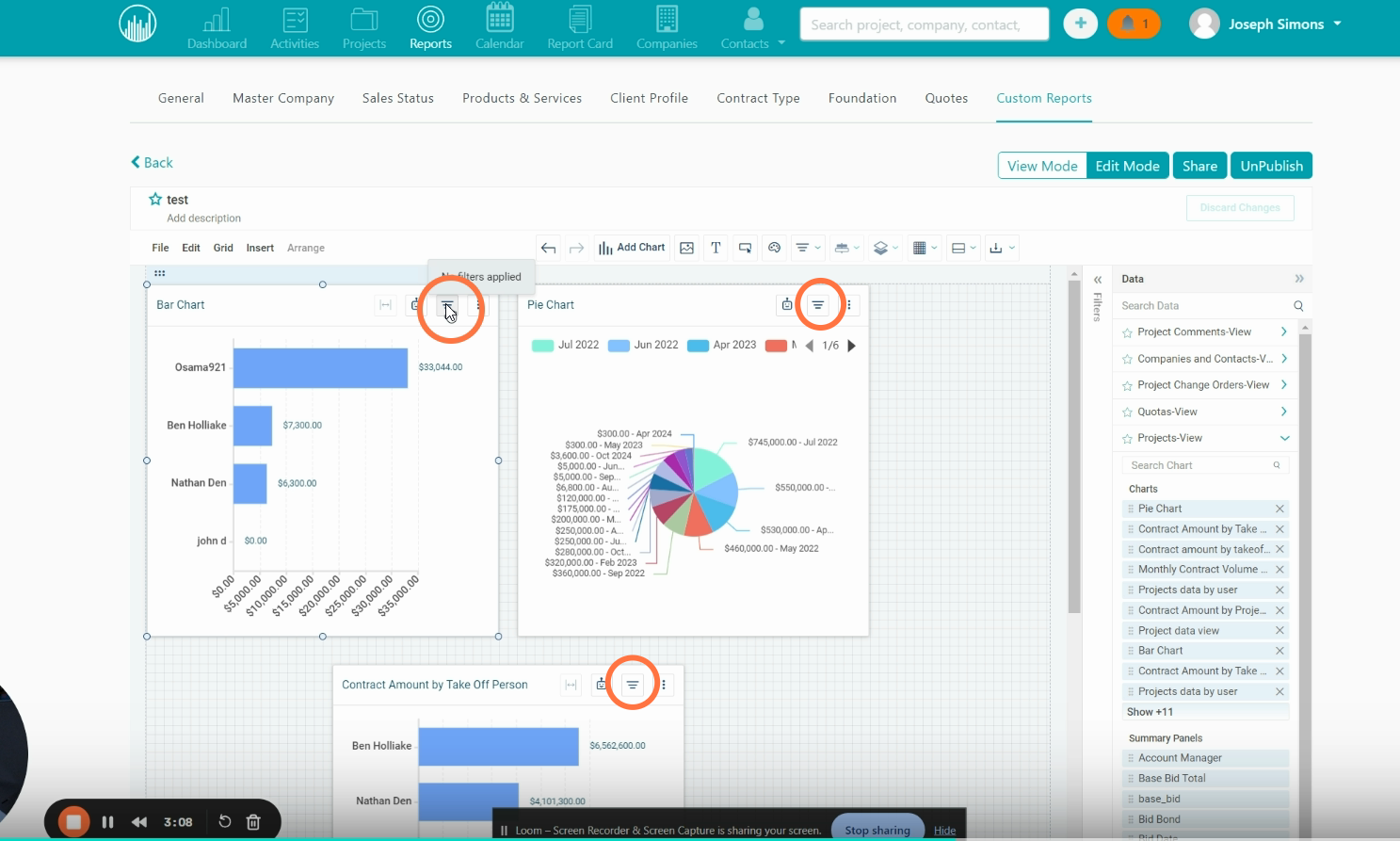Open the layers order dropdown in toolbar
This screenshot has height=841, width=1400.
pos(886,248)
